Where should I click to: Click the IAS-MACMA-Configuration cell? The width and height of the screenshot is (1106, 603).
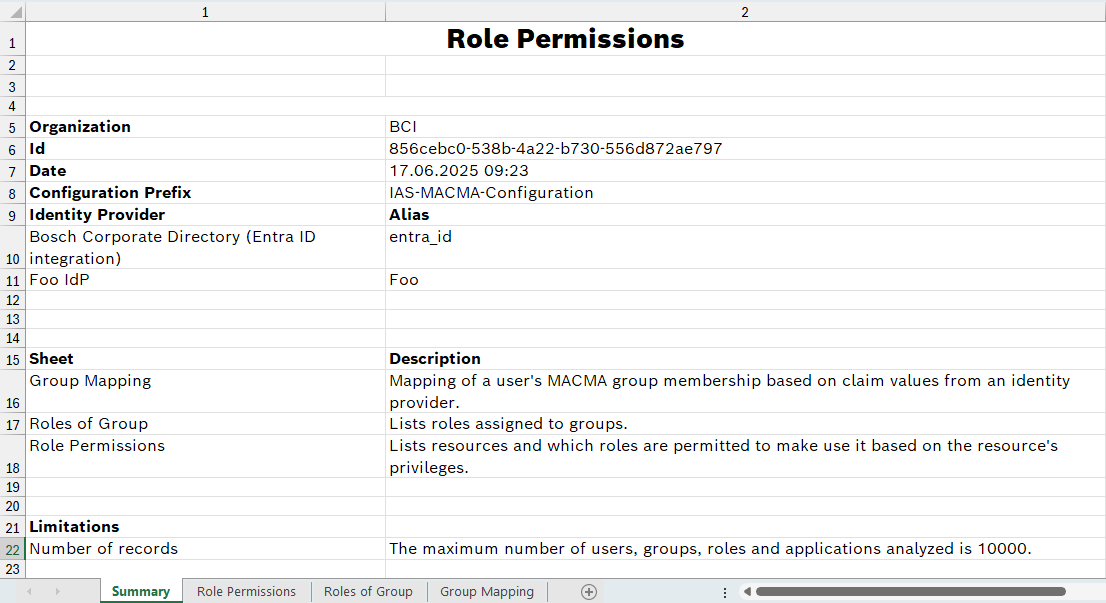click(491, 193)
